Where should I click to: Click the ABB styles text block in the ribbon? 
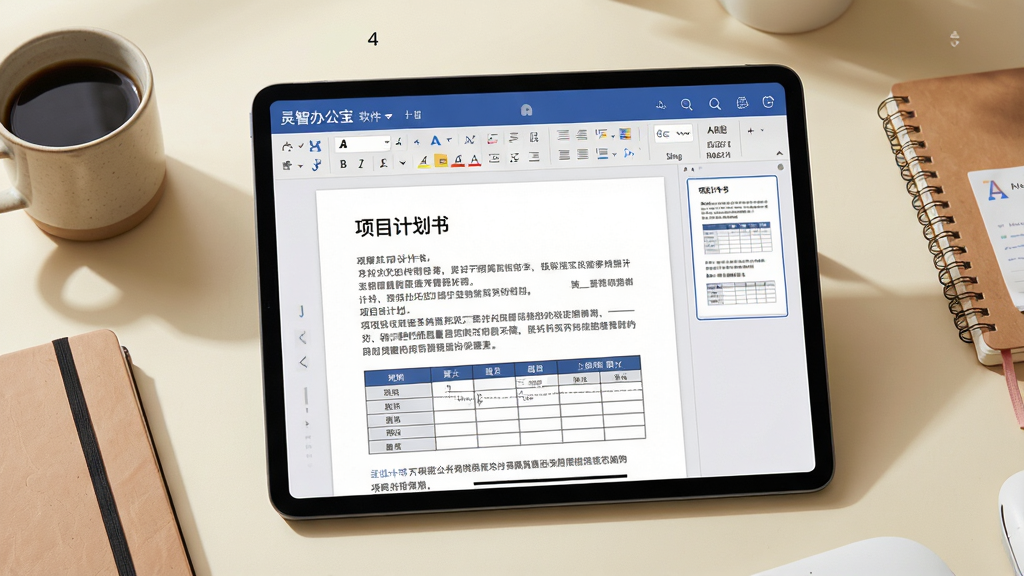point(718,142)
